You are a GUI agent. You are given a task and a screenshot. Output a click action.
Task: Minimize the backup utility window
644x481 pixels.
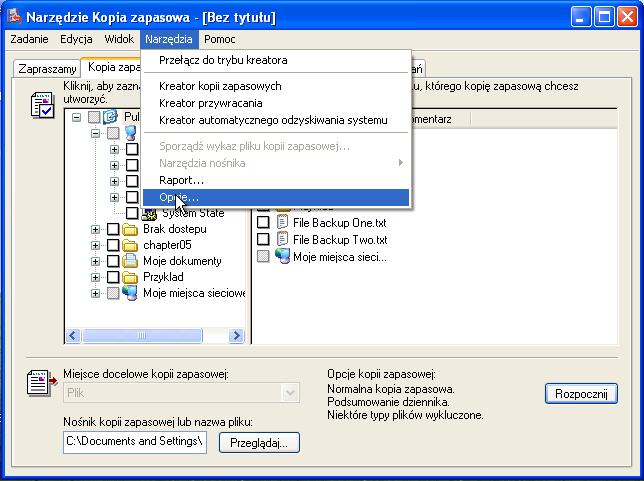click(x=580, y=17)
